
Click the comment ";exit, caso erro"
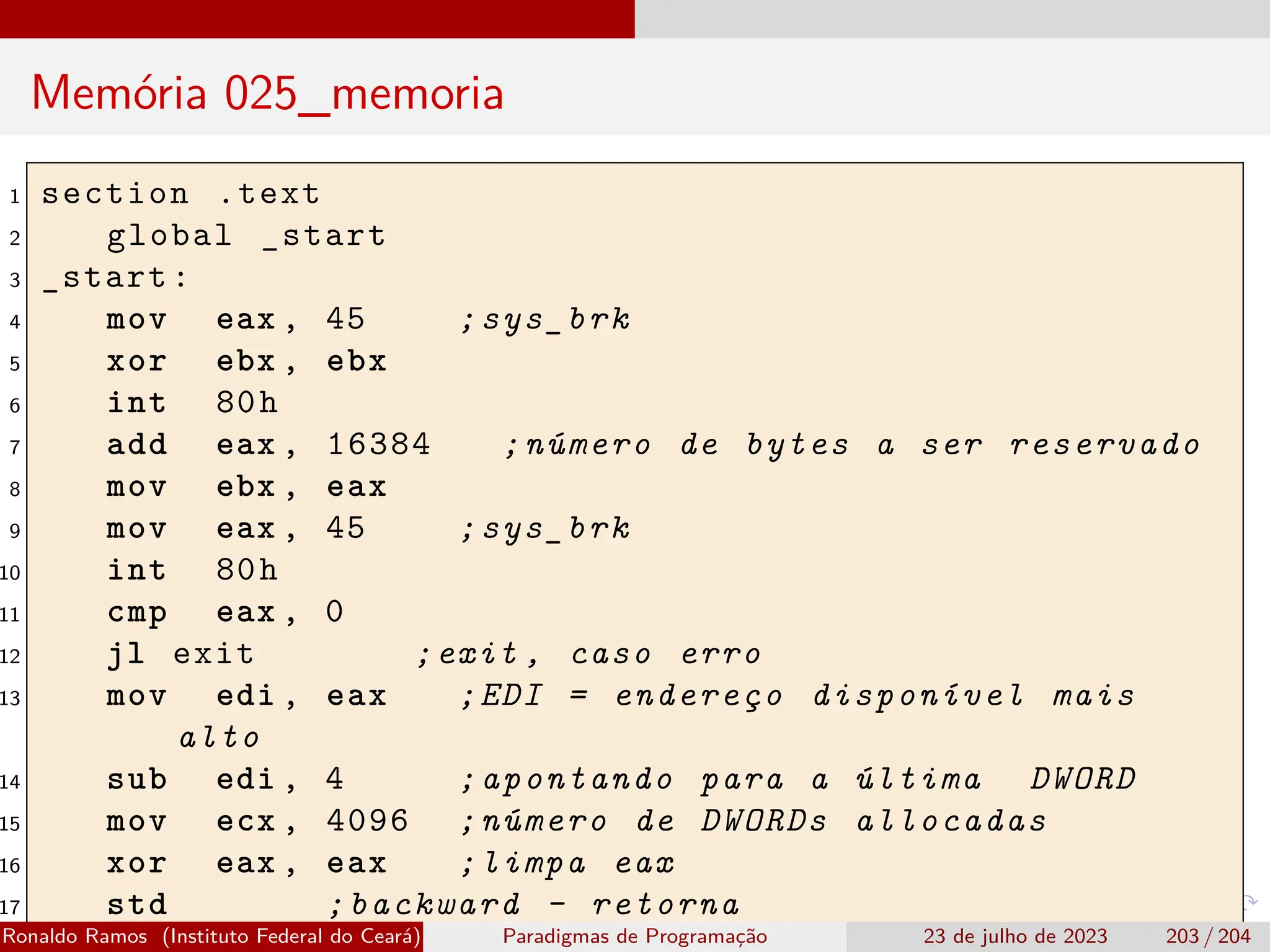point(589,654)
